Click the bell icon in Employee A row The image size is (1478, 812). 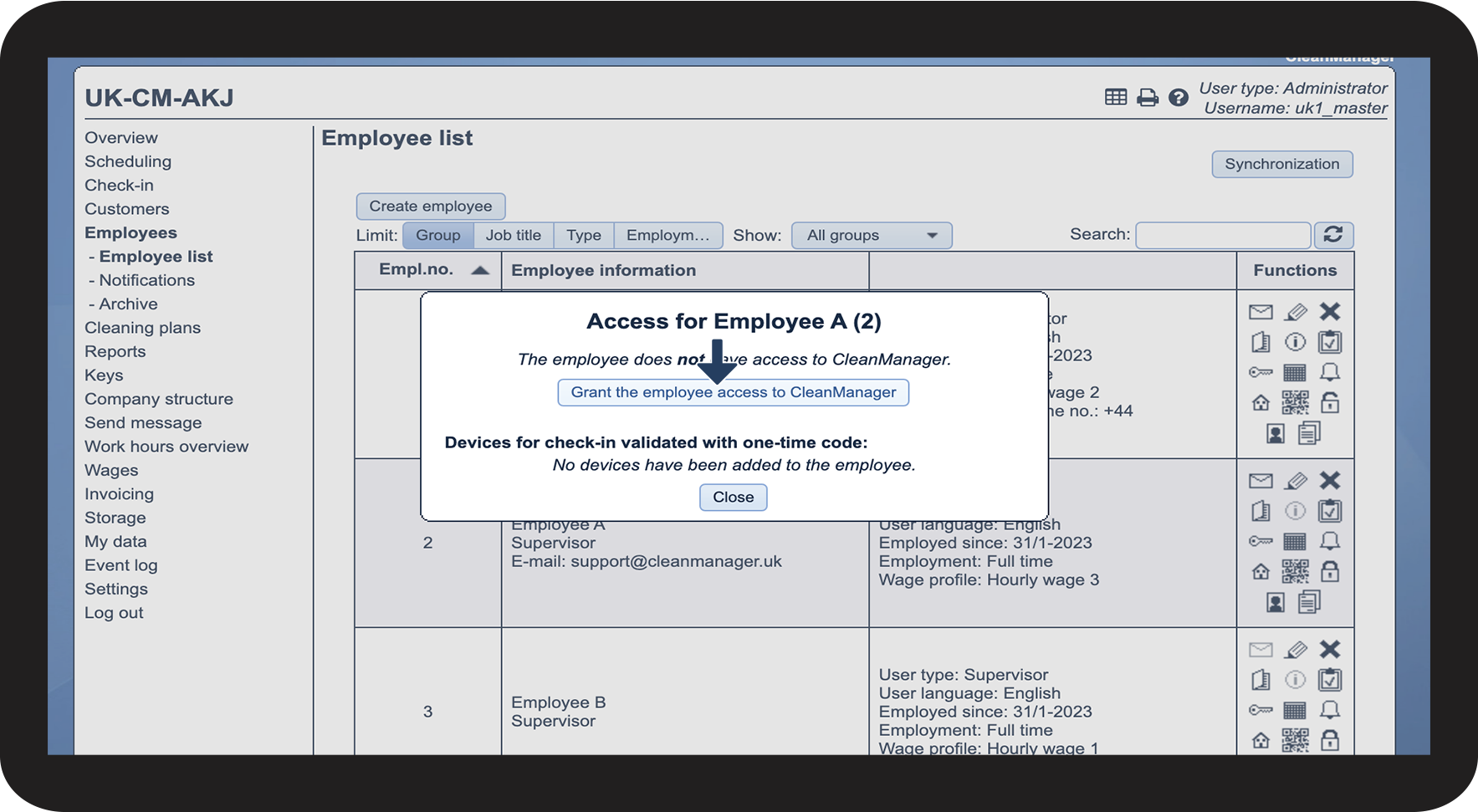1330,541
